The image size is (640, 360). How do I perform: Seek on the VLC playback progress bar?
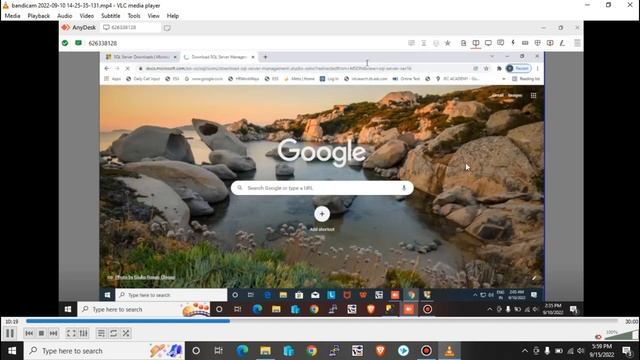323,321
